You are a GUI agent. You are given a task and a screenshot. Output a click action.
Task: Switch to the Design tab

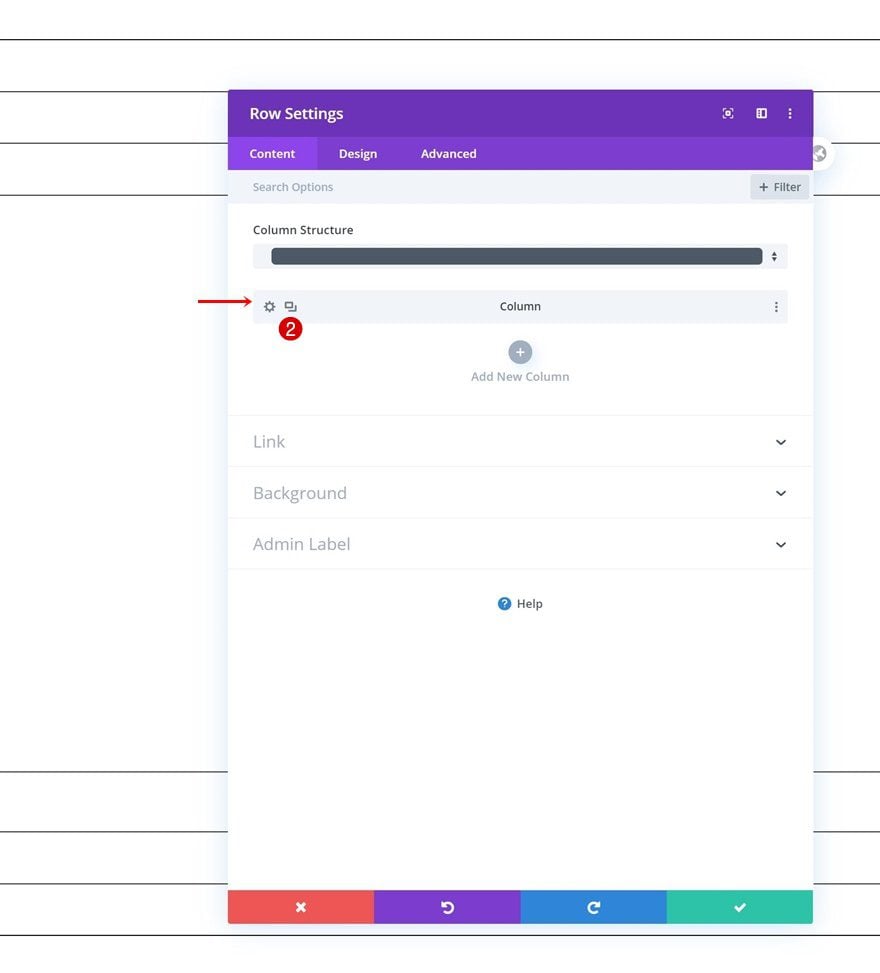(358, 154)
